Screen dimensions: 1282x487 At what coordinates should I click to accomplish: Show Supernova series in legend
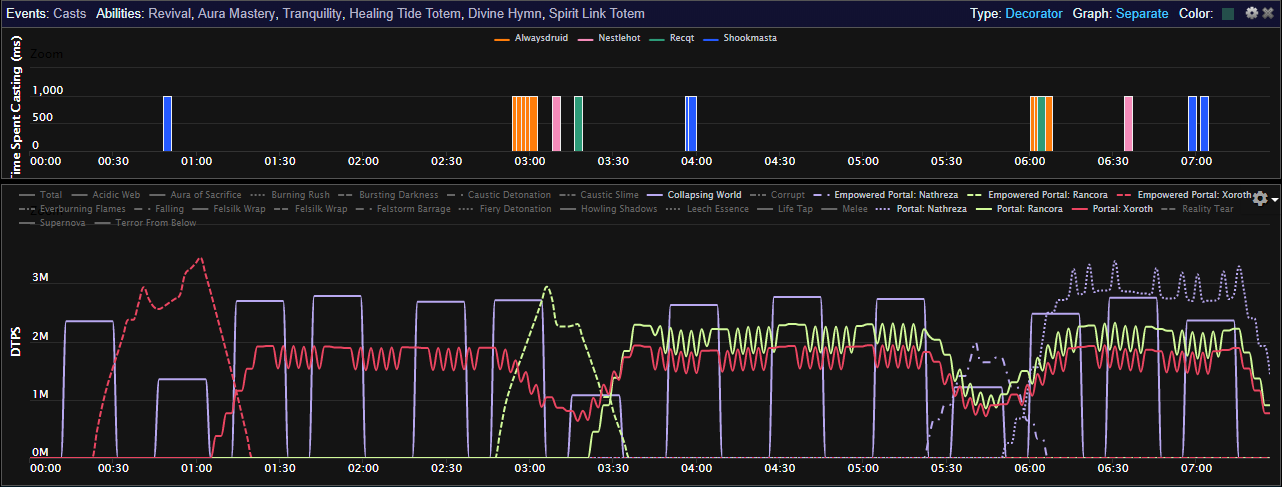tap(55, 224)
